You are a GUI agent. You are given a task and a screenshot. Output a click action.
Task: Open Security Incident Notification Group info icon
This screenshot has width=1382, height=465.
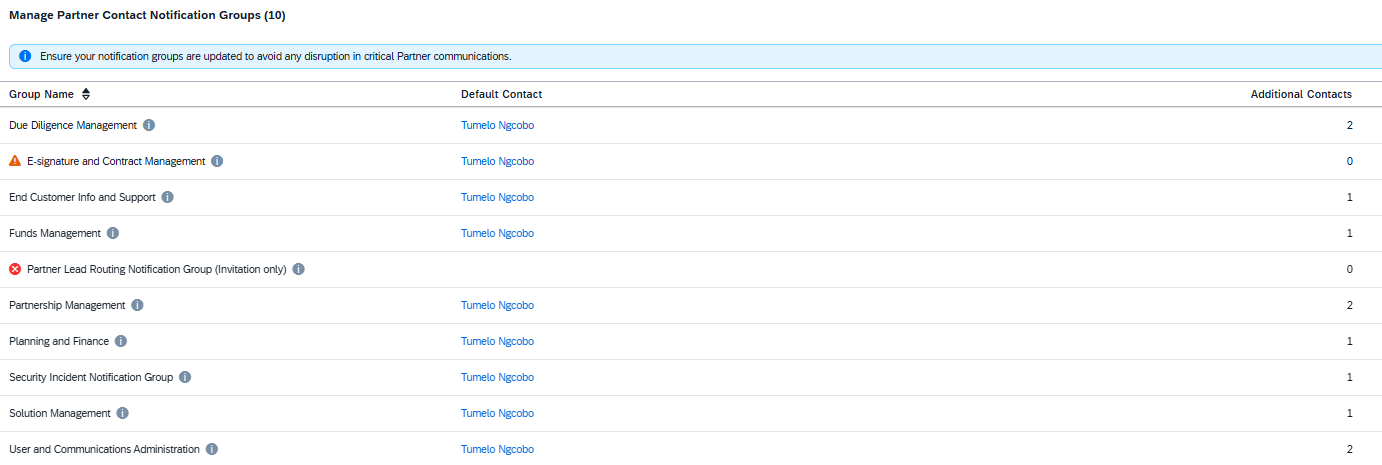click(185, 377)
